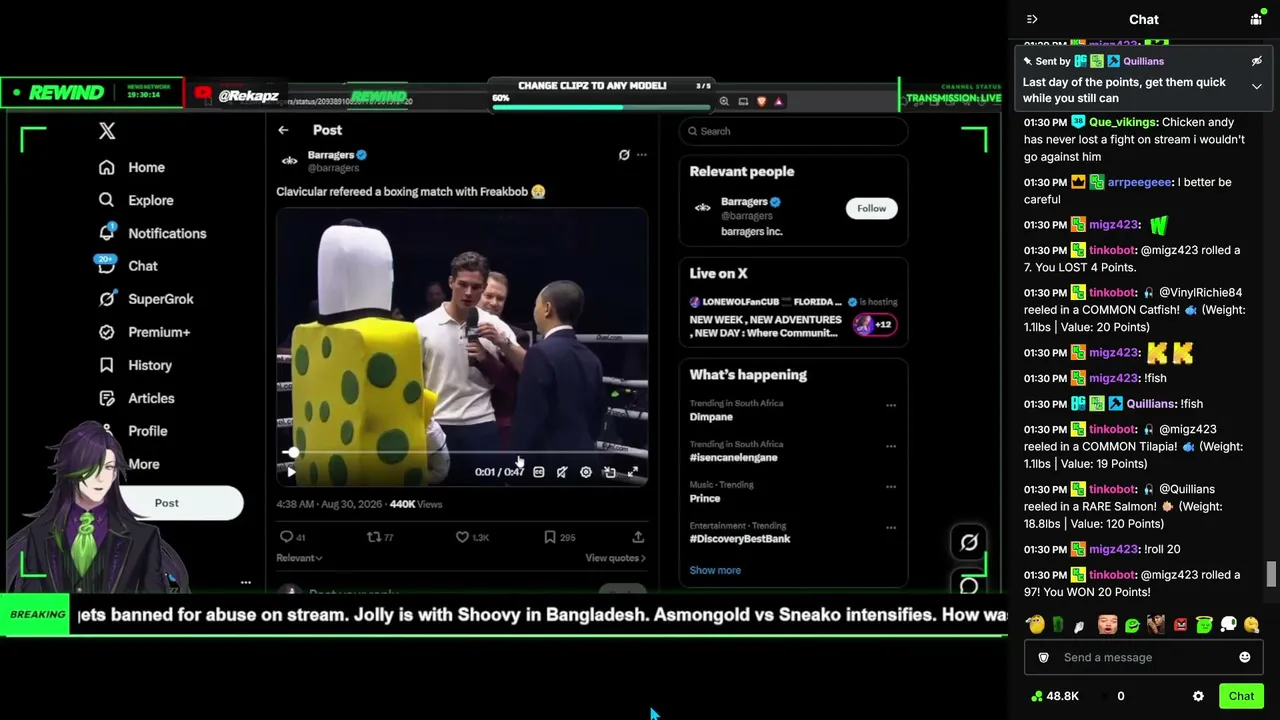
Task: Unmute the video sound
Action: 562,472
